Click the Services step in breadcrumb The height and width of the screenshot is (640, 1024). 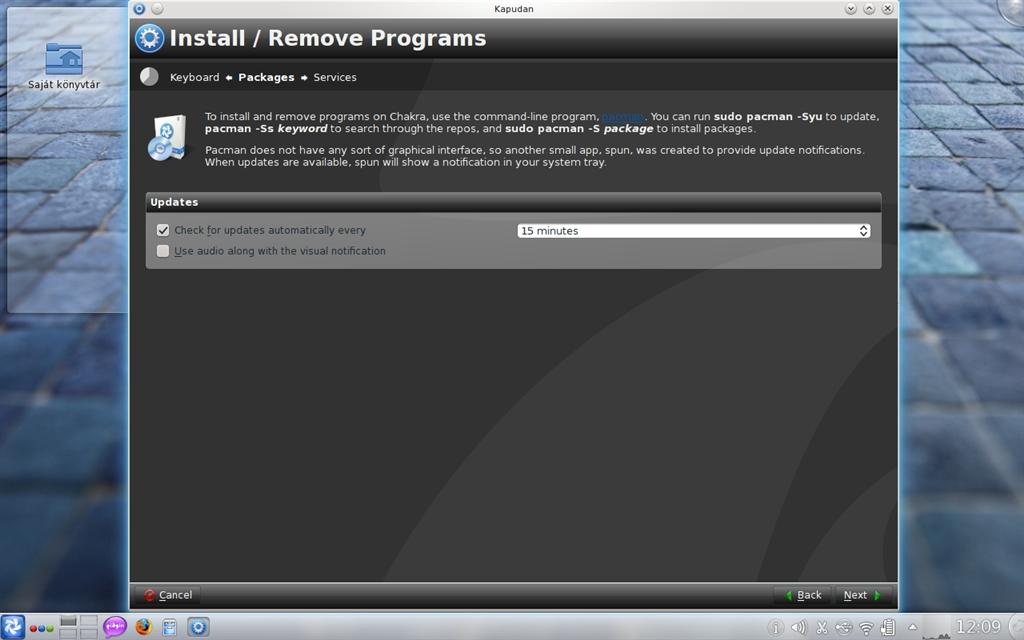coord(335,77)
